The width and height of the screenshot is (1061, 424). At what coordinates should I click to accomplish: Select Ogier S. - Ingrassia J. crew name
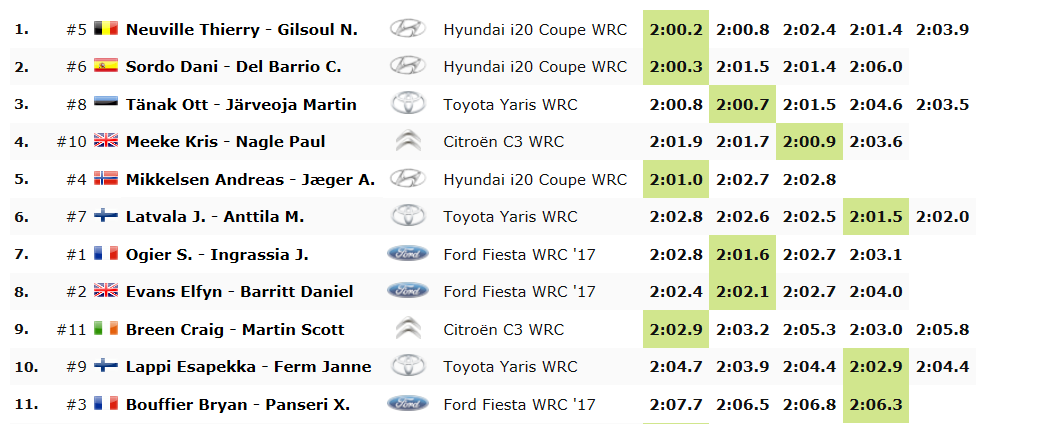coord(217,254)
